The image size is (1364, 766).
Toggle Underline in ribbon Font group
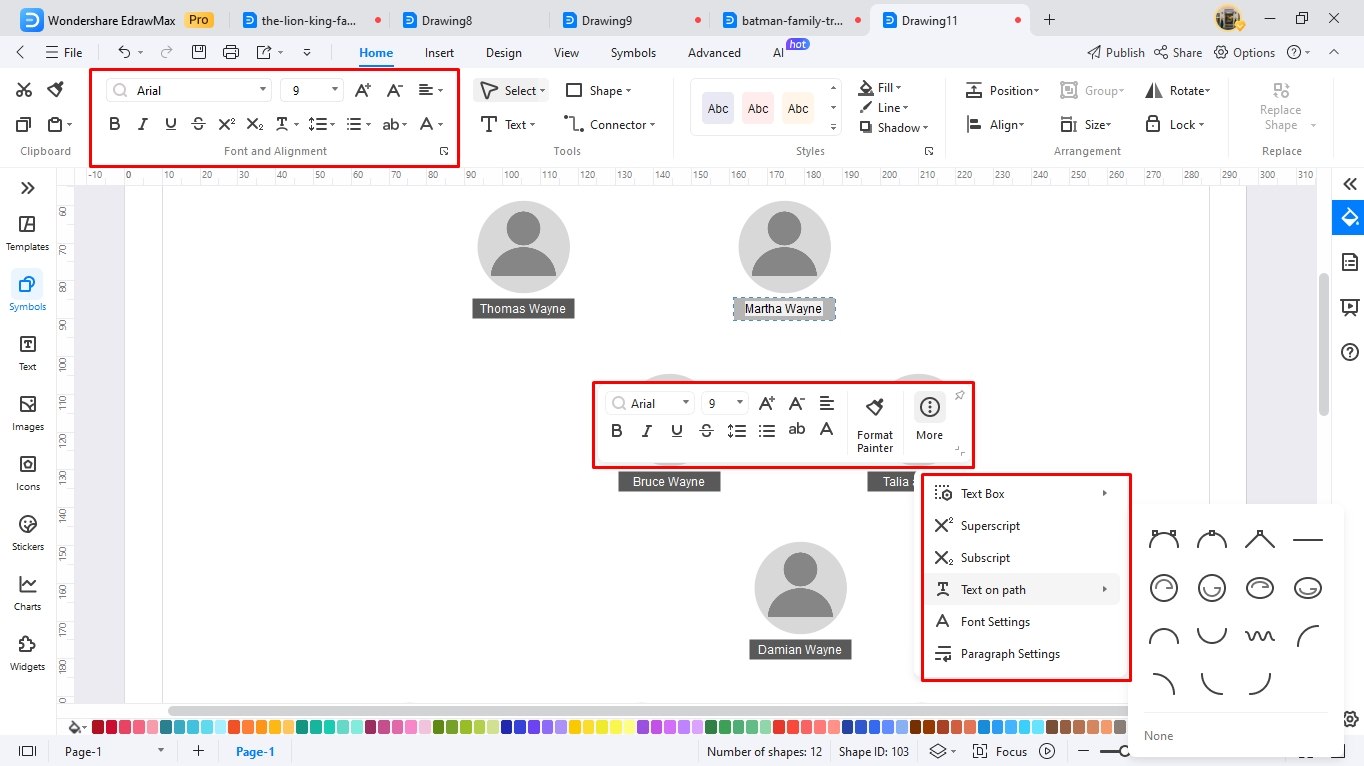coord(170,124)
